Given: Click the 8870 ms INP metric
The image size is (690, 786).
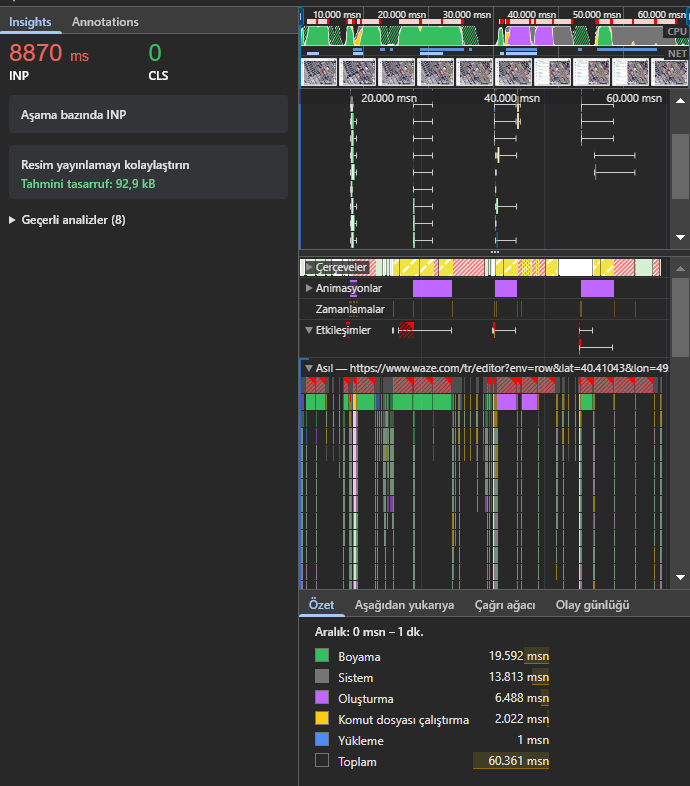Looking at the screenshot, I should [x=49, y=55].
